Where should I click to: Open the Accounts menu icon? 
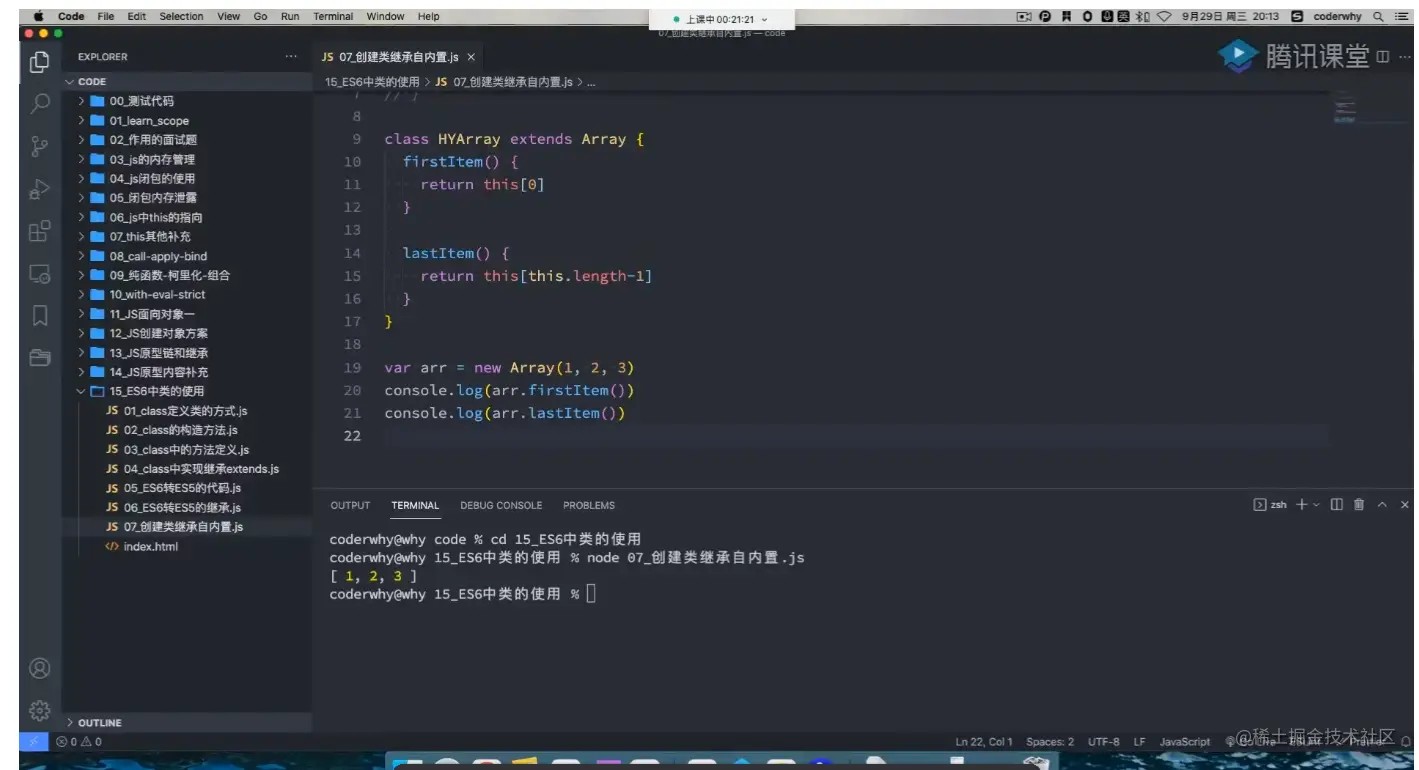pos(40,668)
